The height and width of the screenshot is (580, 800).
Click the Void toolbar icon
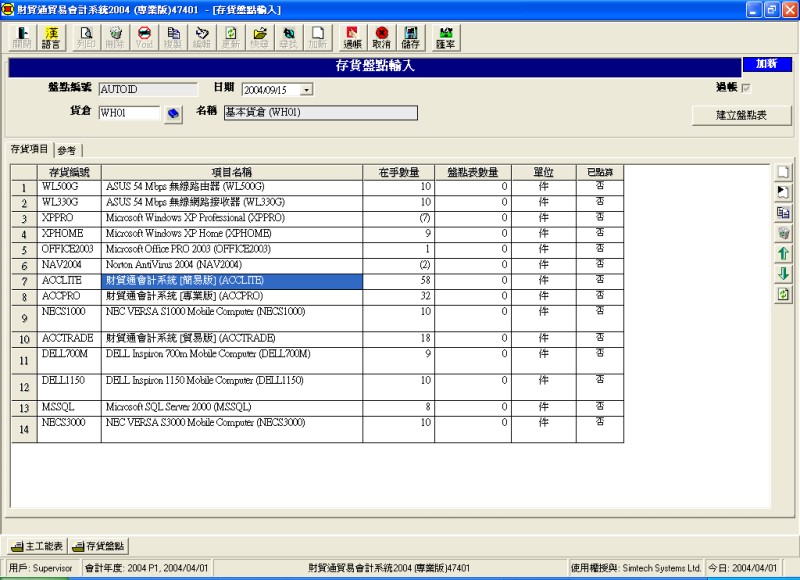point(144,38)
